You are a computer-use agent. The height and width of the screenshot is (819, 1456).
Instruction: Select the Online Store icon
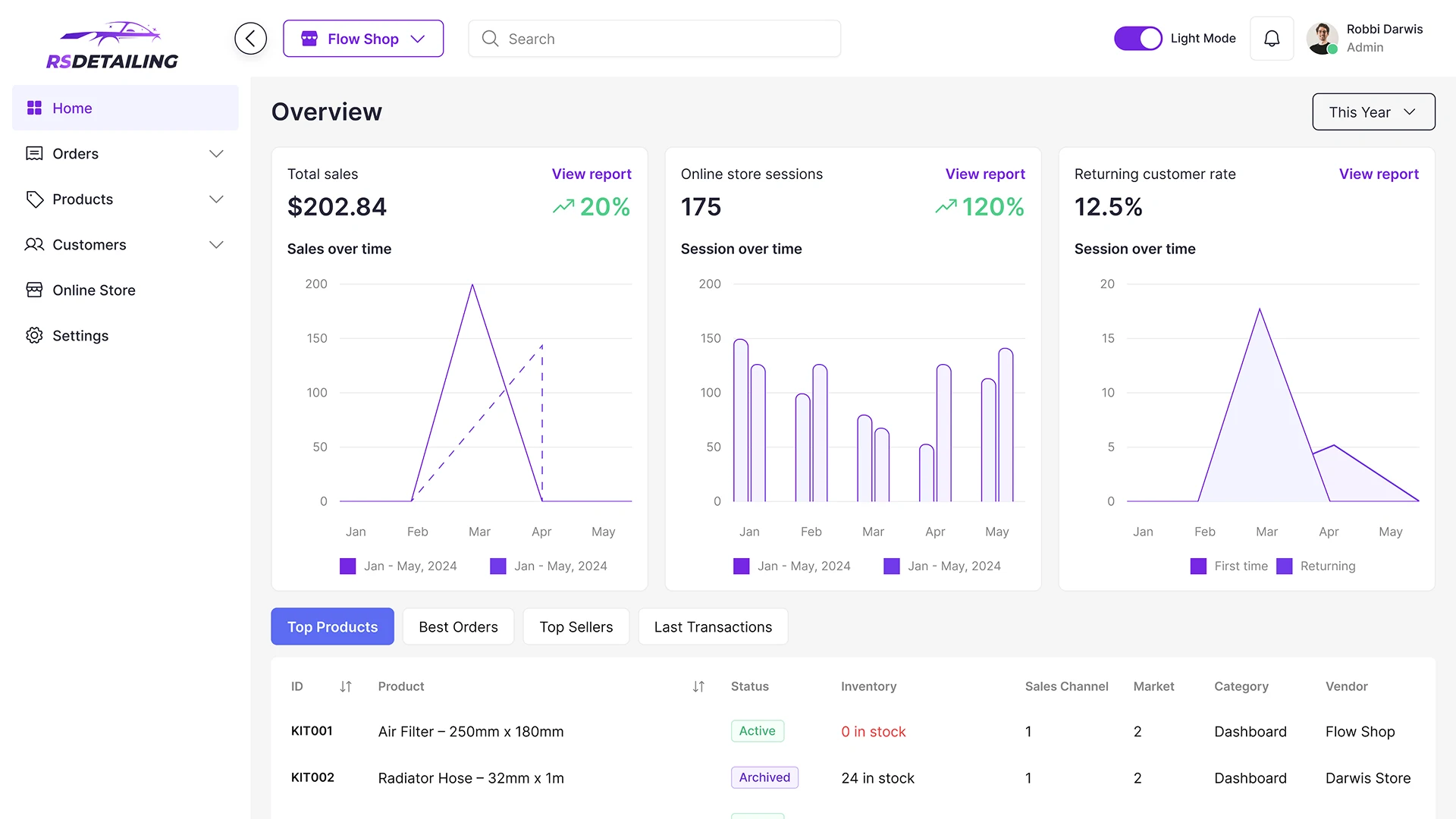[34, 290]
